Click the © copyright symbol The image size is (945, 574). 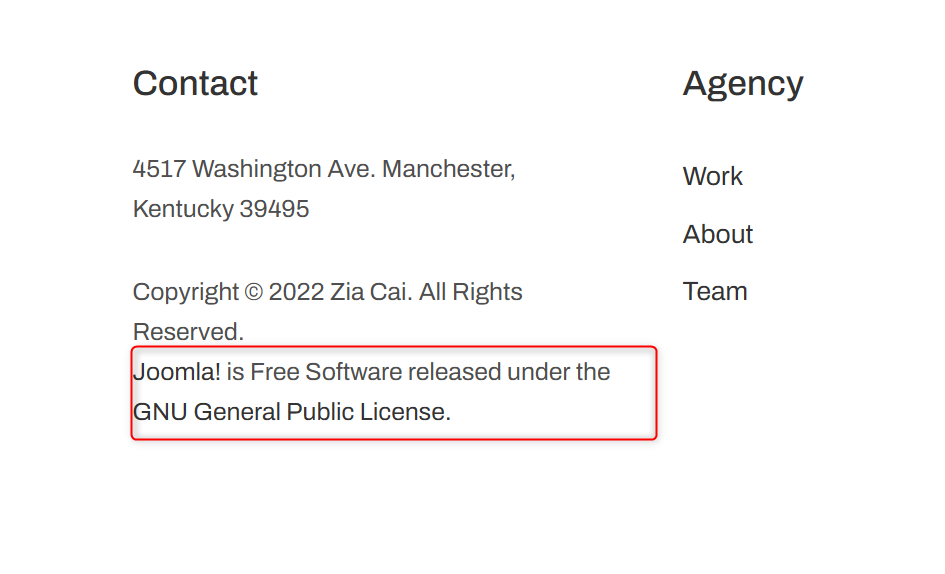coord(253,293)
